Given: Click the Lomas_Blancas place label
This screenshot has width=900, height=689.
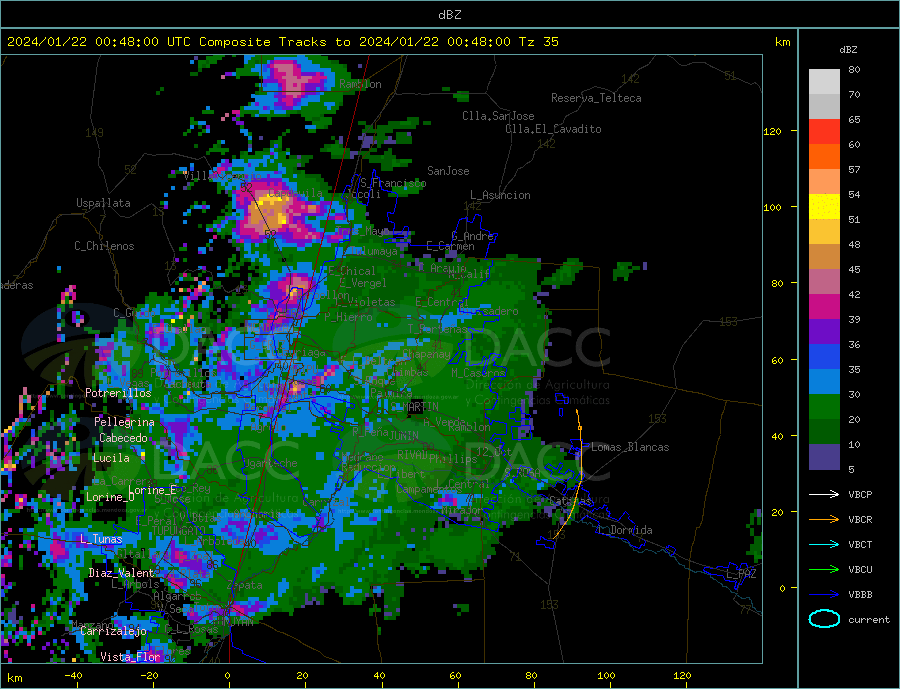Looking at the screenshot, I should pos(630,447).
